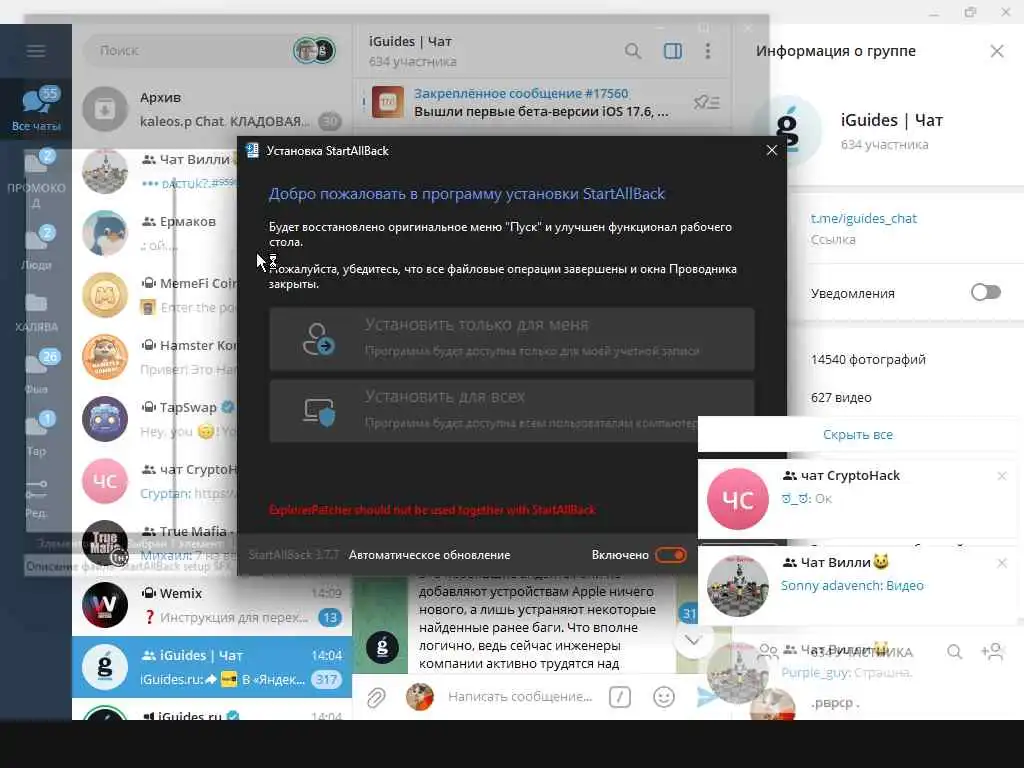
Task: Open the bot commands slash icon
Action: point(620,697)
